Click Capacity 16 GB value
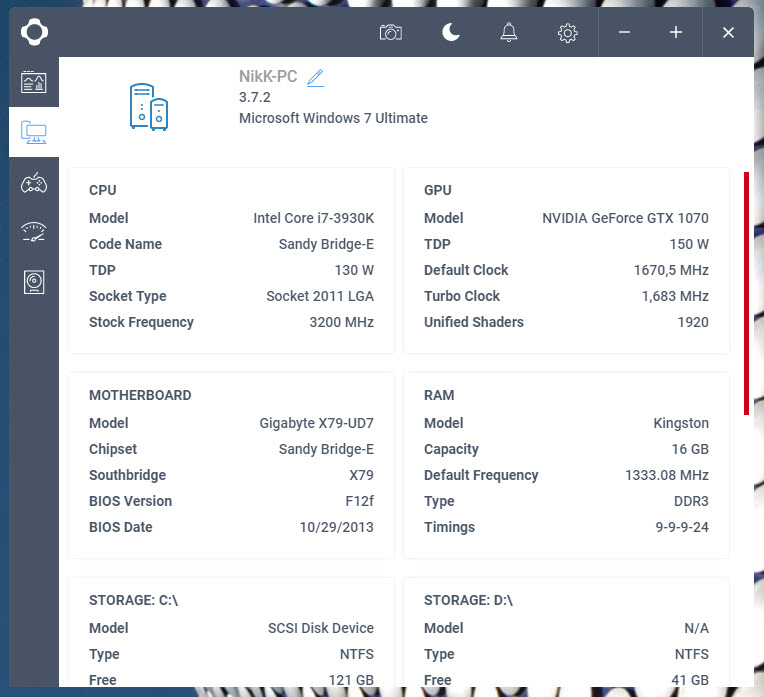Screen dimensions: 764x697 (690, 449)
